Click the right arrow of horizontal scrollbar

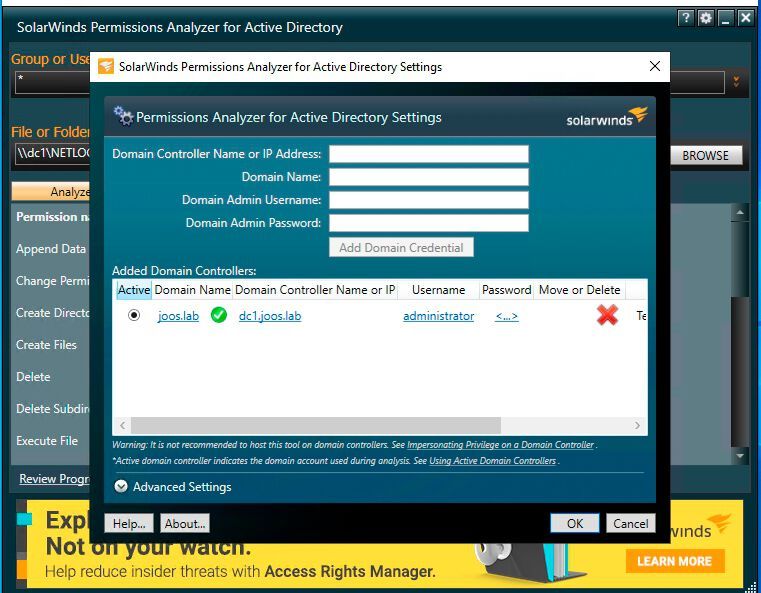pyautogui.click(x=637, y=426)
